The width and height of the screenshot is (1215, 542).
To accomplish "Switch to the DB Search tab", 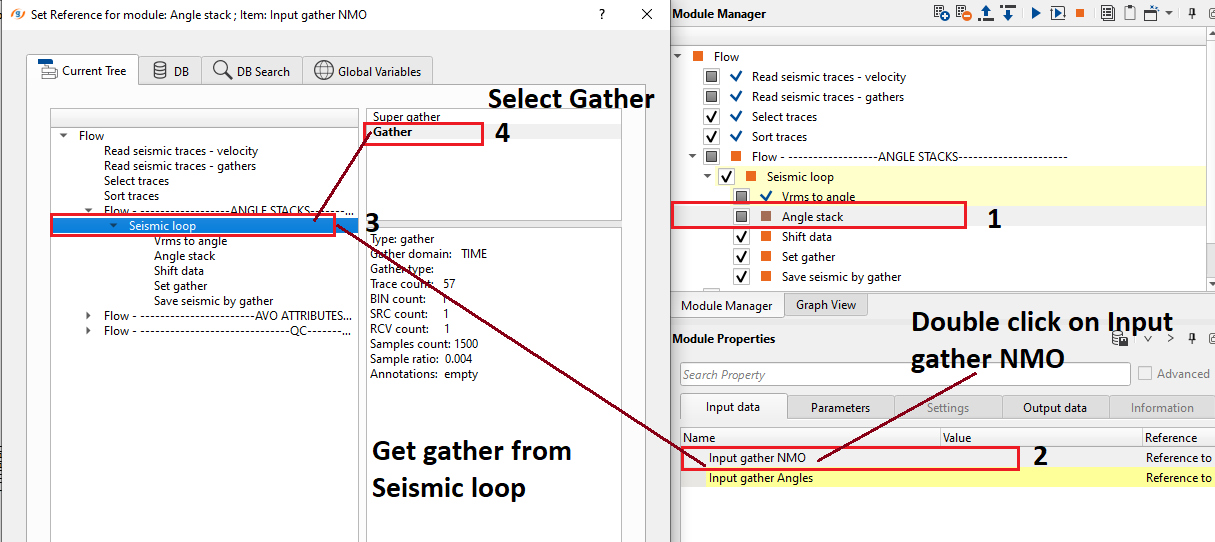I will (252, 71).
